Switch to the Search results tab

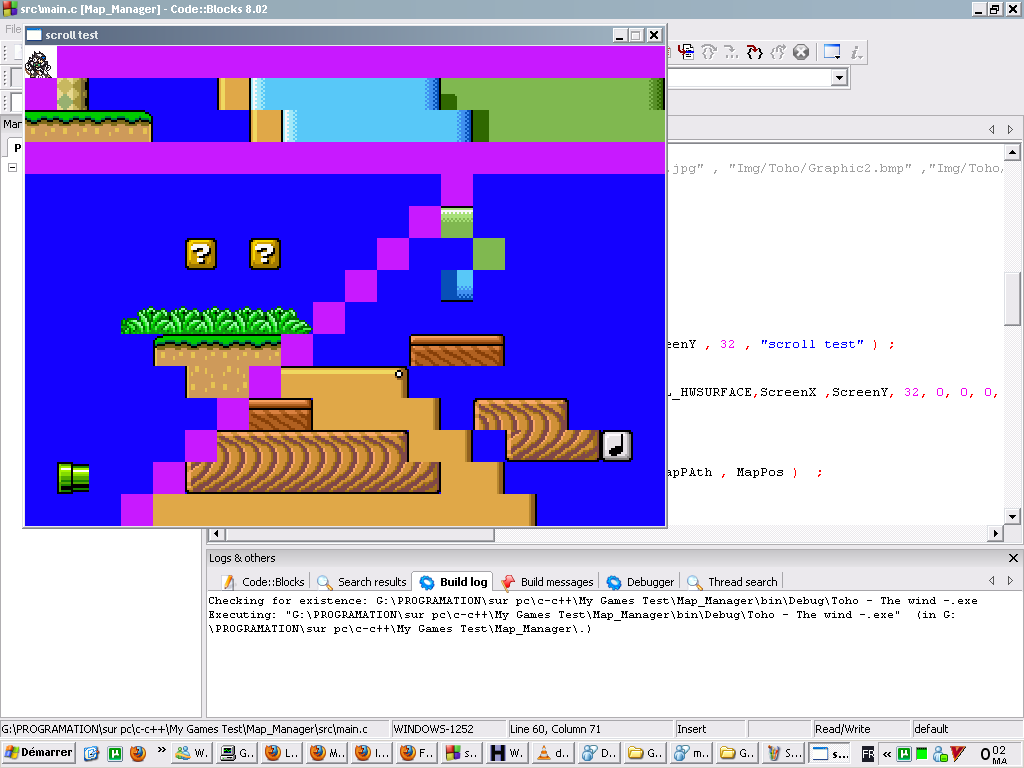pos(362,582)
